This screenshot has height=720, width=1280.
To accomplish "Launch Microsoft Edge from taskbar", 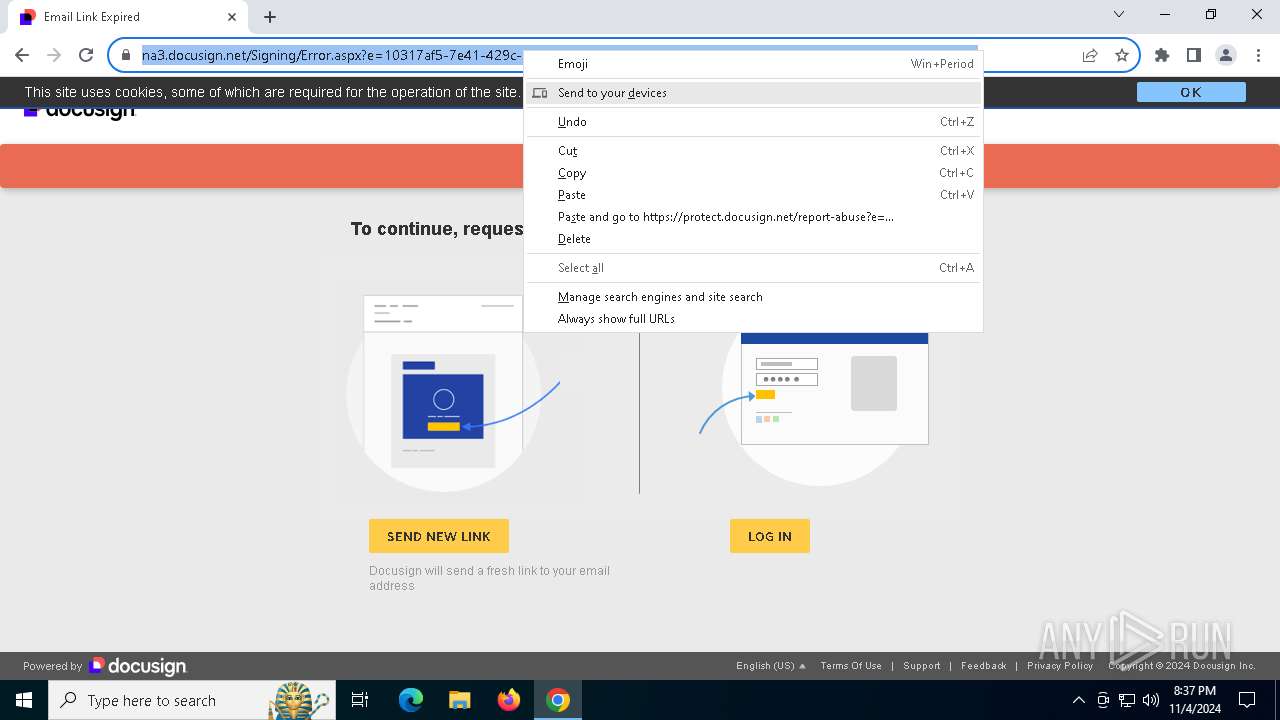I will 411,700.
